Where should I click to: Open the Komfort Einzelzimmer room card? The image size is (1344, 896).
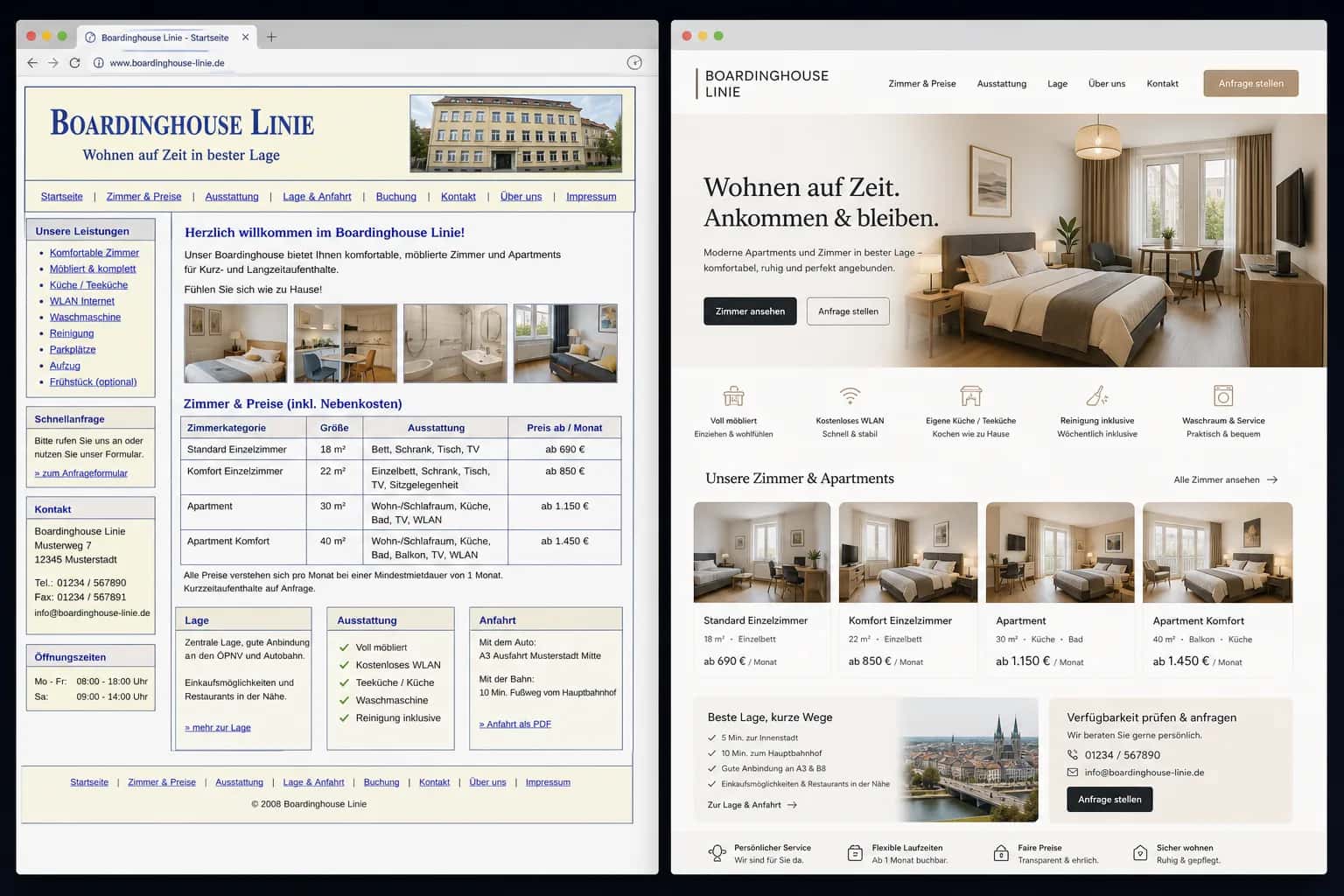(x=908, y=589)
